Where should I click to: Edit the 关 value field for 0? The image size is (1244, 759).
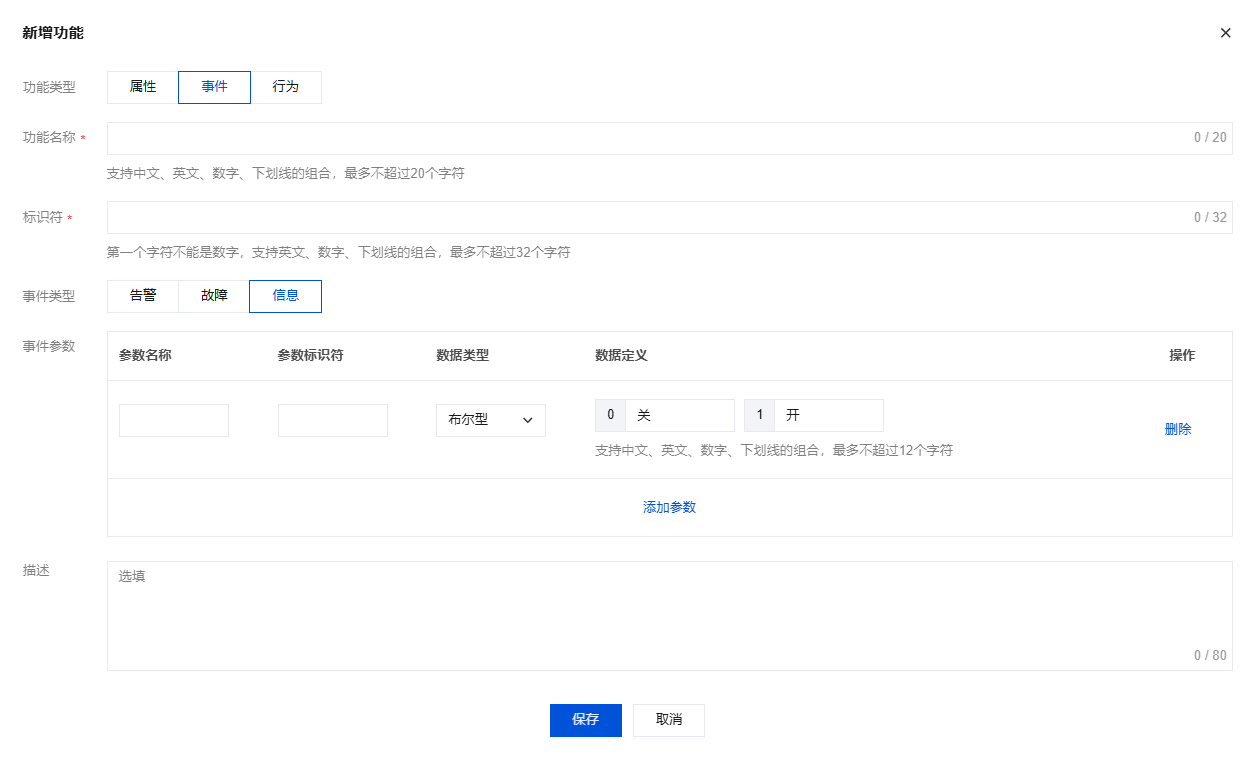point(679,415)
